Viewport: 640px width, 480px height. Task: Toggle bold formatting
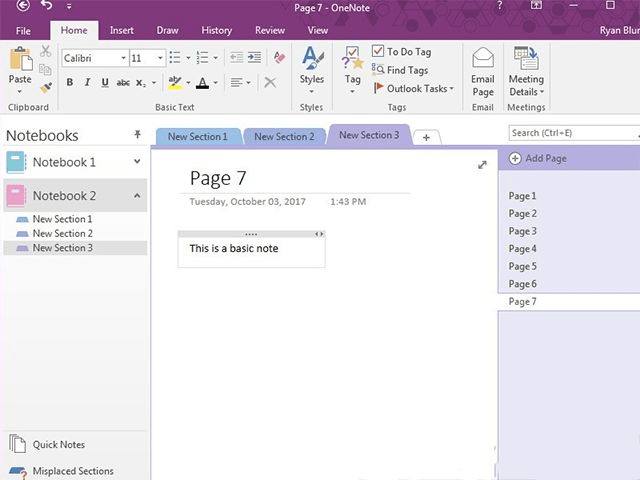coord(70,82)
